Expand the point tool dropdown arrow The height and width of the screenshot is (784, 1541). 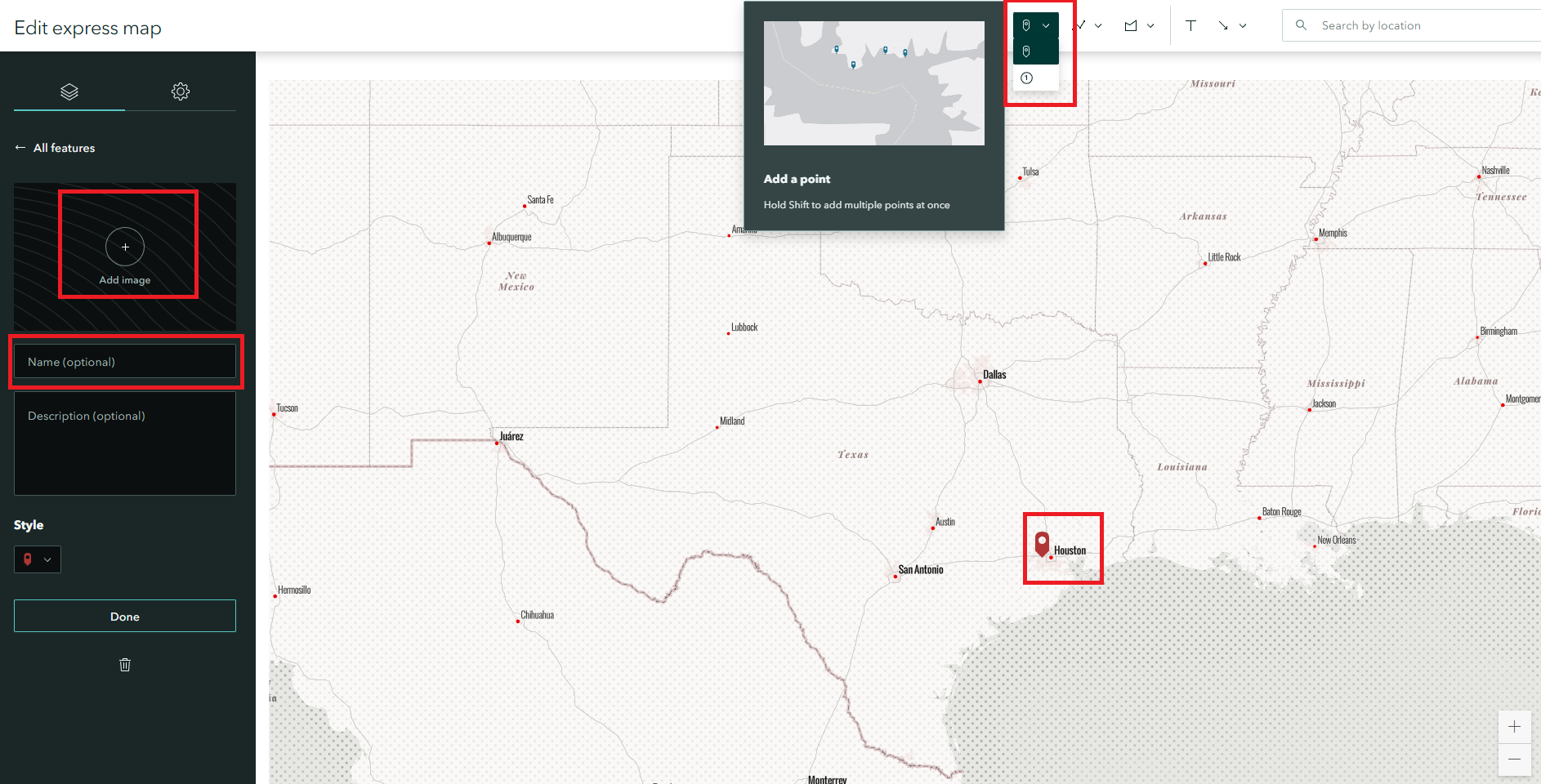(1046, 25)
